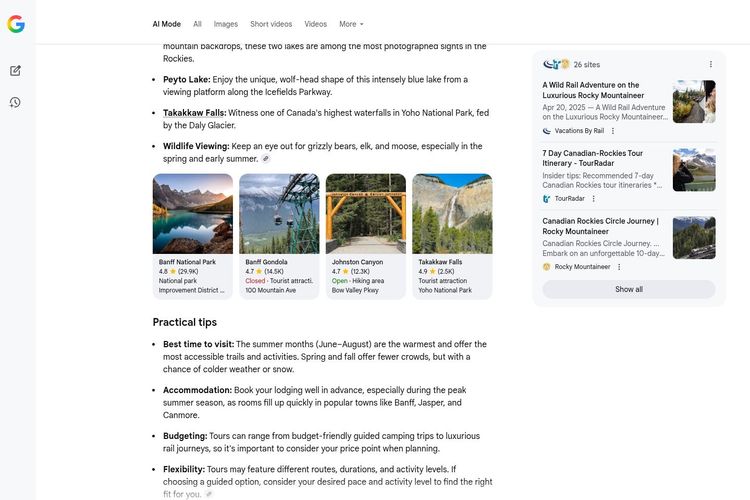Select the All results tab
Viewport: 750px width, 500px height.
click(x=197, y=24)
